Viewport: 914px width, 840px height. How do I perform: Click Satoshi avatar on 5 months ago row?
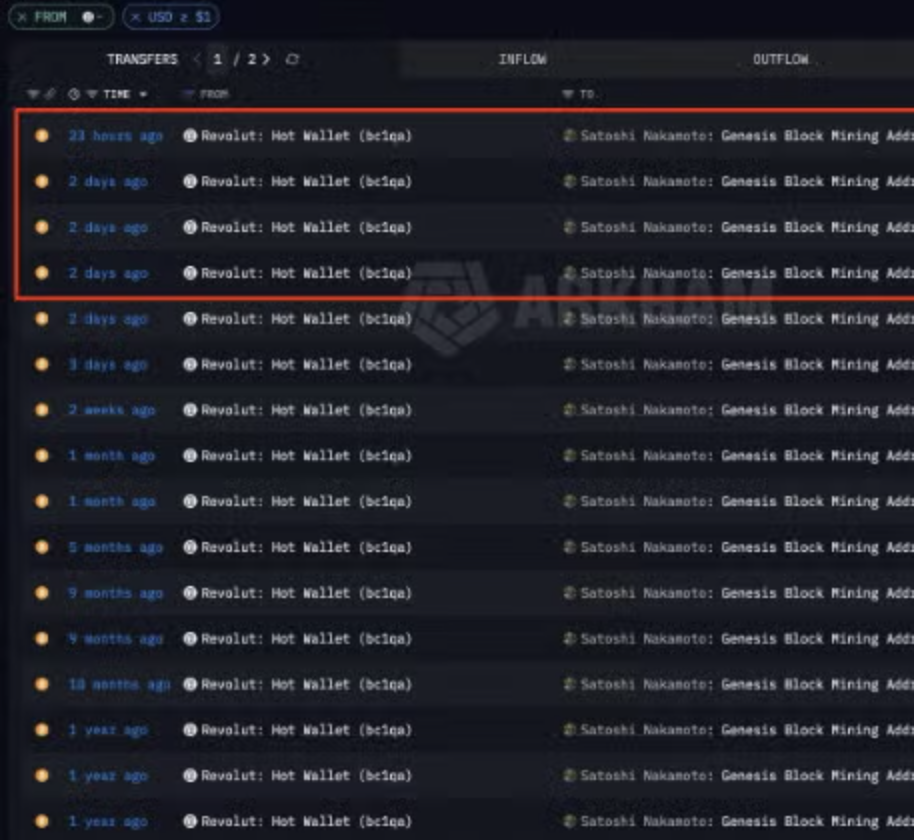[x=570, y=547]
